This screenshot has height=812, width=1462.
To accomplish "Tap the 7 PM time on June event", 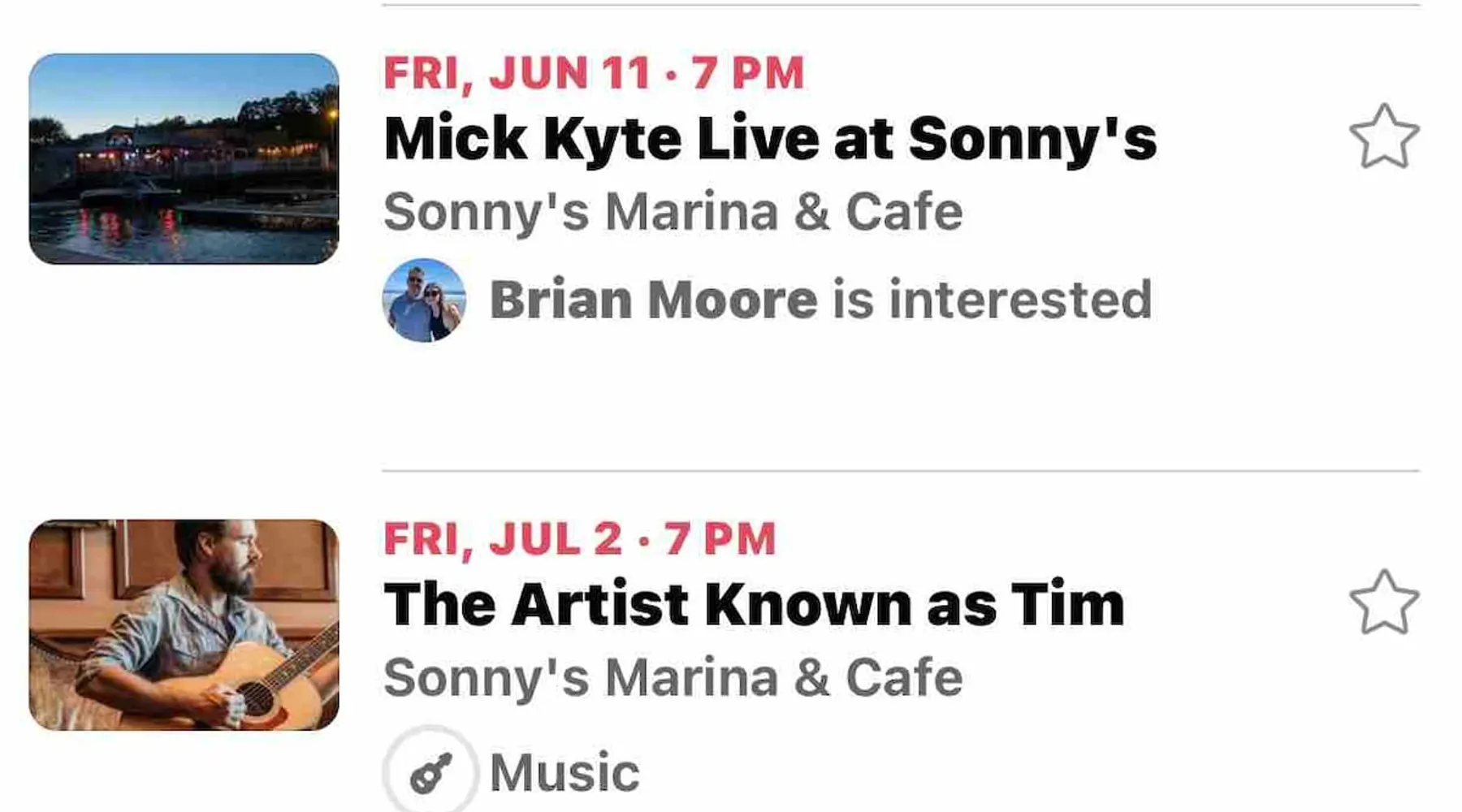I will pos(747,73).
